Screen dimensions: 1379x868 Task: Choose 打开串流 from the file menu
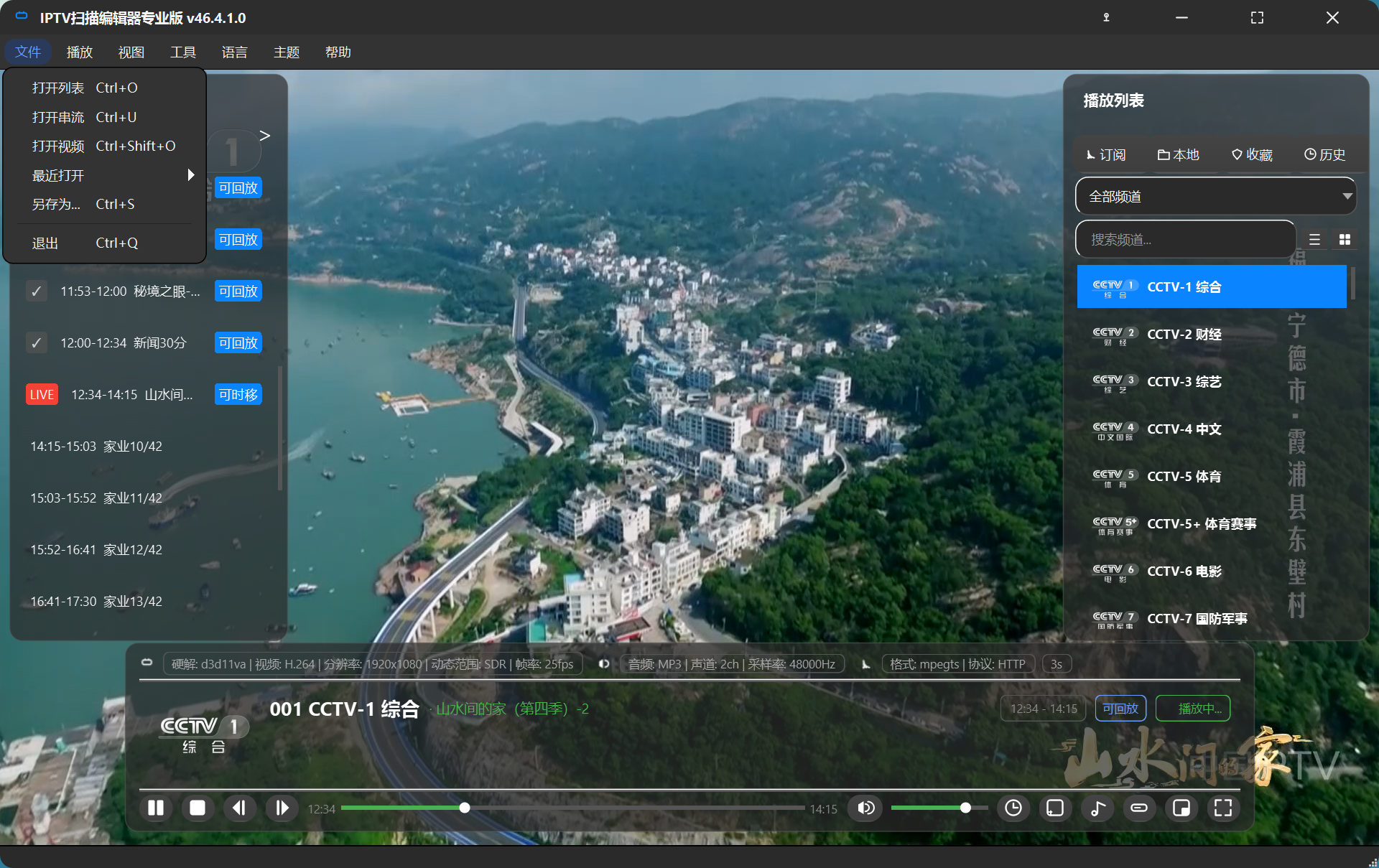coord(105,117)
